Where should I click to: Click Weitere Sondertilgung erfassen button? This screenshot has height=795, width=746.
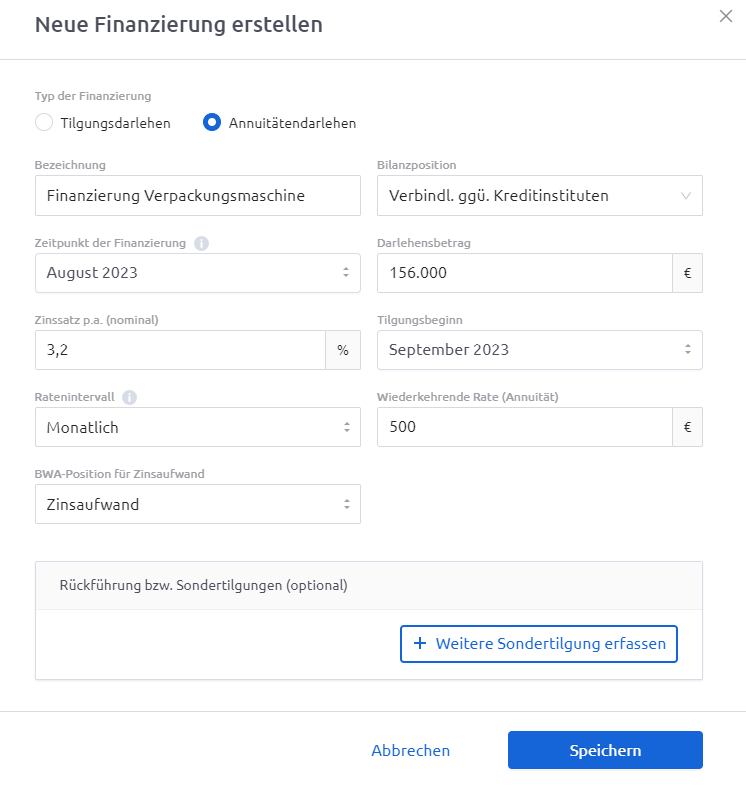[539, 644]
